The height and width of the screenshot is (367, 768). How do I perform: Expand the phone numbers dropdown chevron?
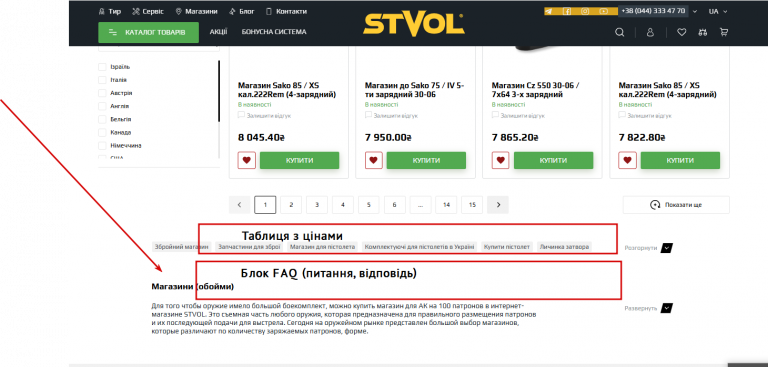click(695, 11)
